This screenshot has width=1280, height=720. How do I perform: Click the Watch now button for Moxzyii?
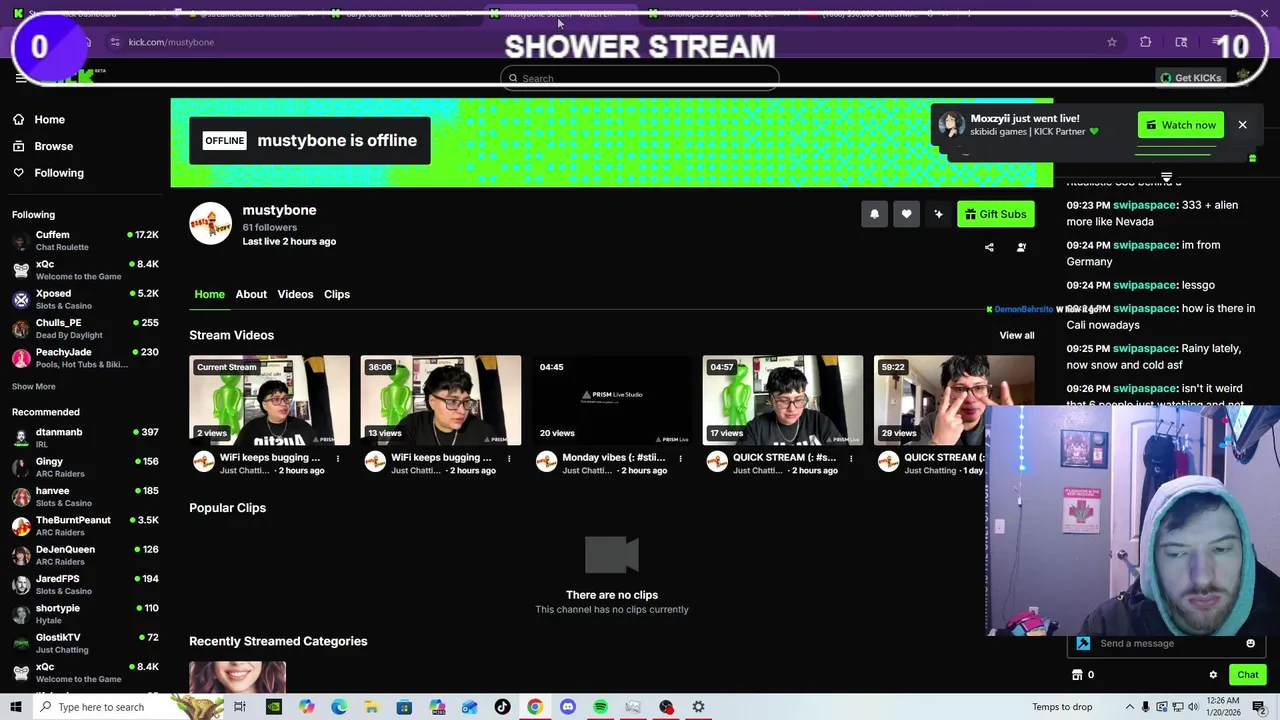point(1180,125)
